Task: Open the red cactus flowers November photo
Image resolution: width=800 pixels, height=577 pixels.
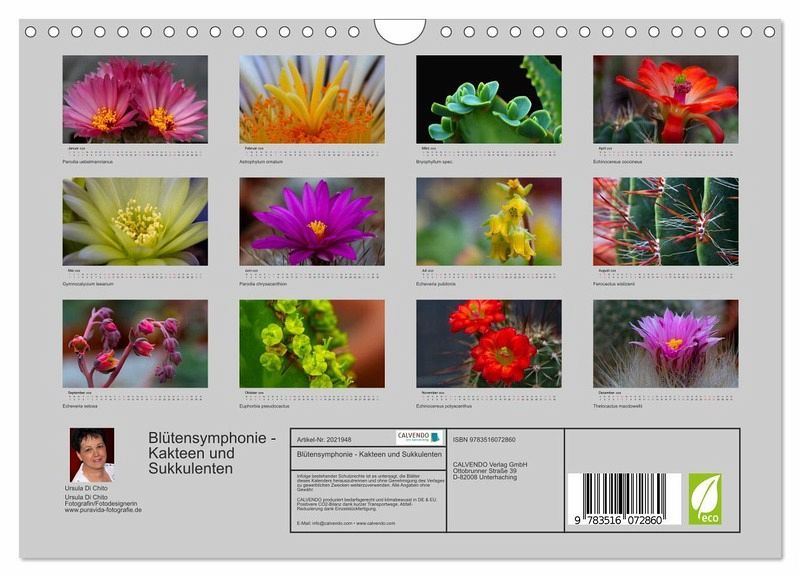Action: tap(489, 344)
